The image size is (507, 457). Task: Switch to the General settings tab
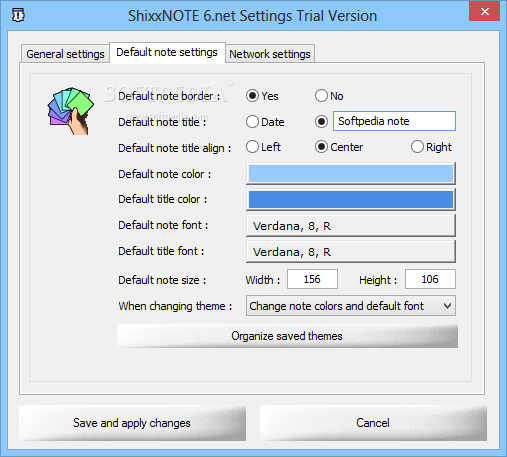point(65,54)
